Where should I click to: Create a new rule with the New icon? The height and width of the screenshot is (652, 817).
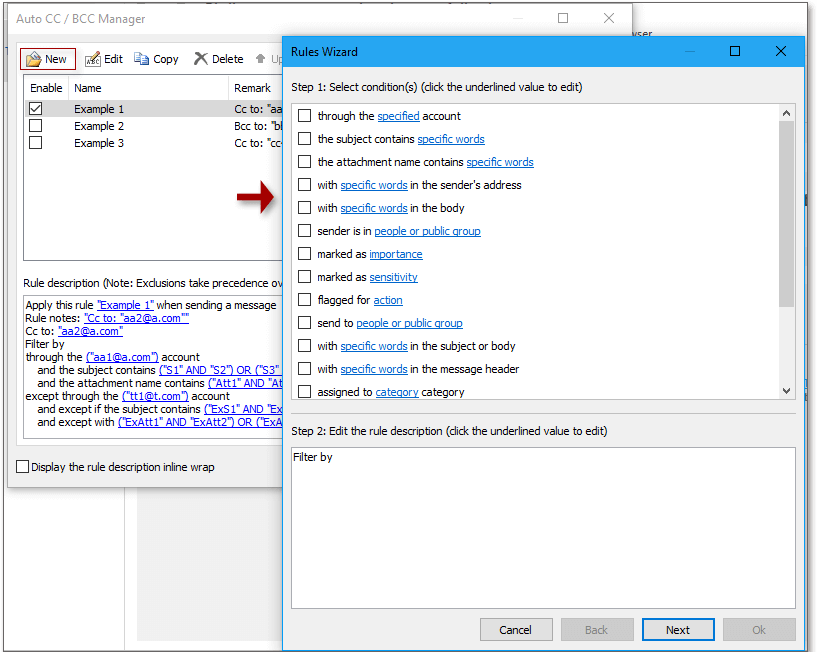pyautogui.click(x=46, y=58)
